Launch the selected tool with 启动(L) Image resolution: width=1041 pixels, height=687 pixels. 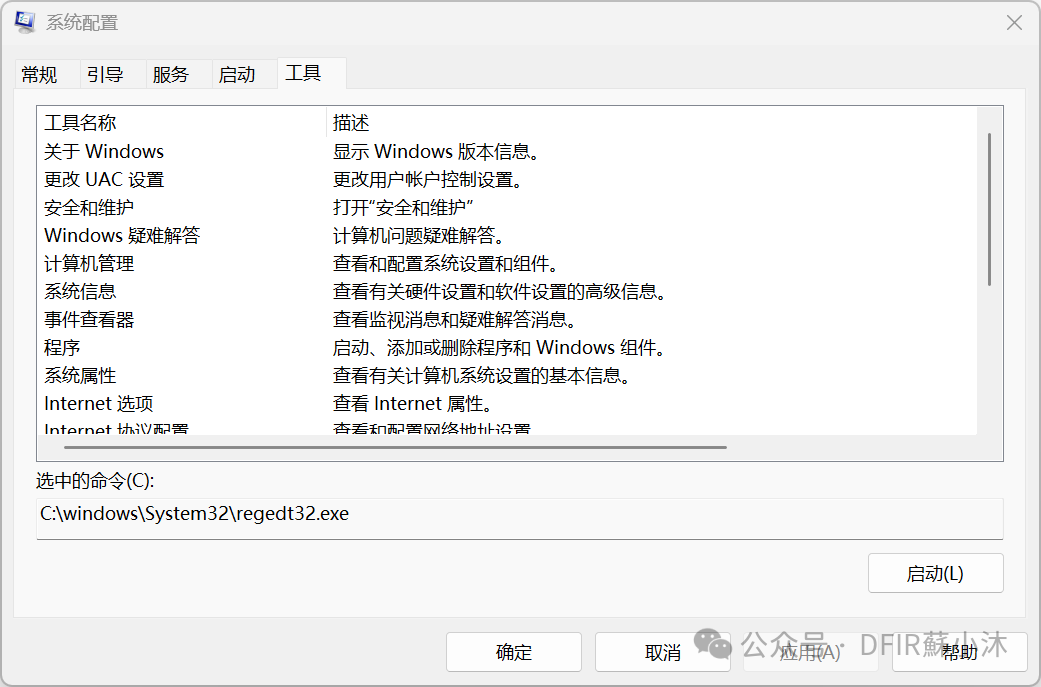coord(935,573)
